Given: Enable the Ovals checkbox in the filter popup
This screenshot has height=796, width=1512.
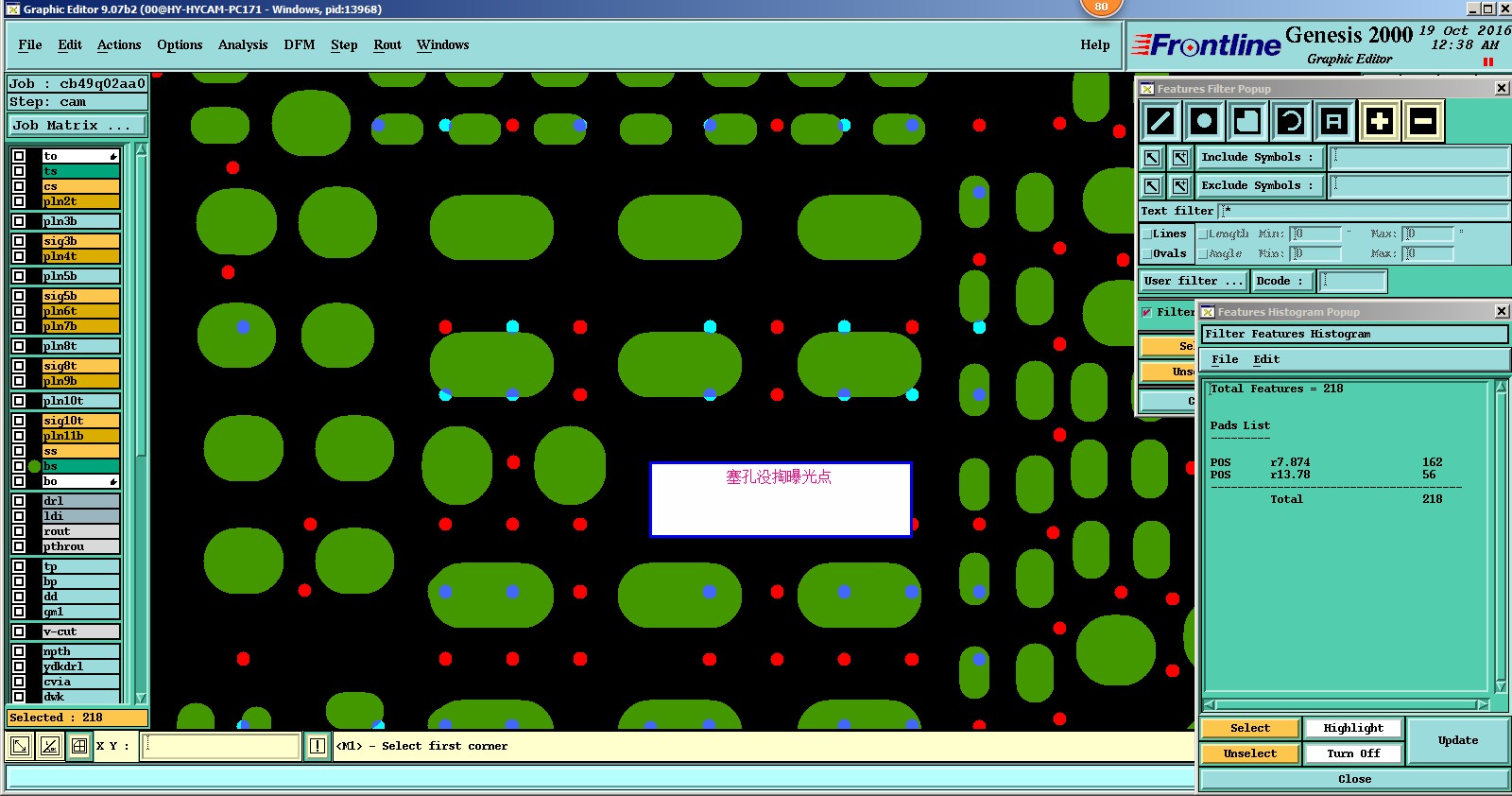Looking at the screenshot, I should [x=1147, y=253].
